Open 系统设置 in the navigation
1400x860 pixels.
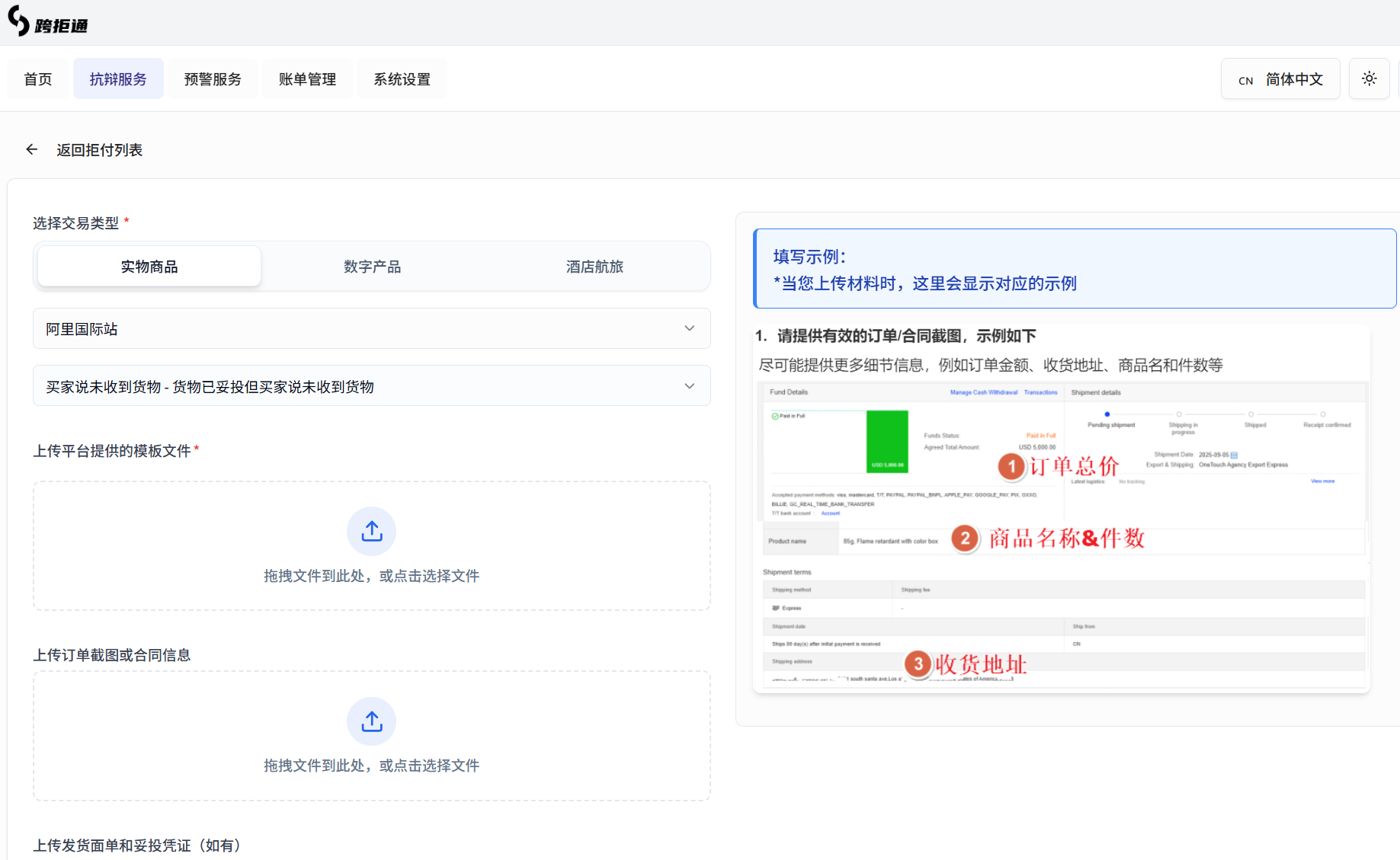coord(402,79)
